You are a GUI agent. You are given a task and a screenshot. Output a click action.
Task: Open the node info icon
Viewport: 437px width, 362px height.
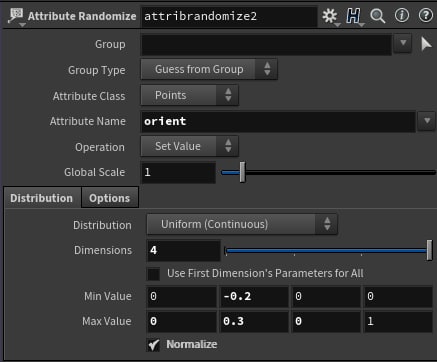[x=402, y=15]
